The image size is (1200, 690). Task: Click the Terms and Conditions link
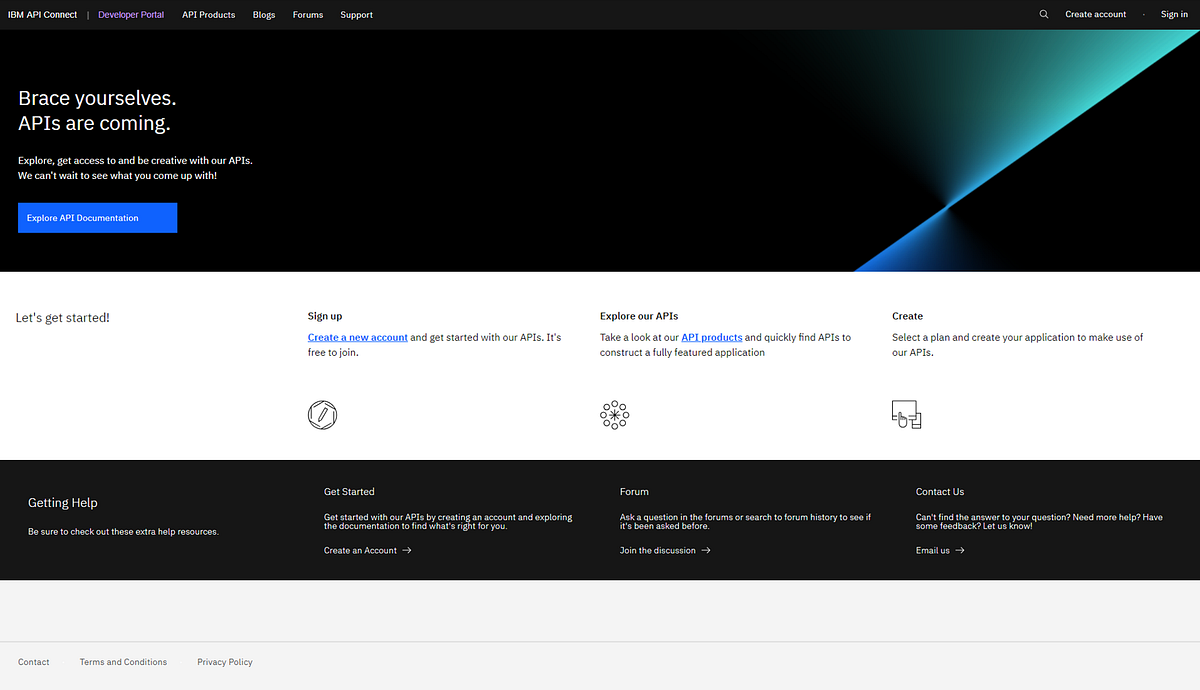pos(123,661)
